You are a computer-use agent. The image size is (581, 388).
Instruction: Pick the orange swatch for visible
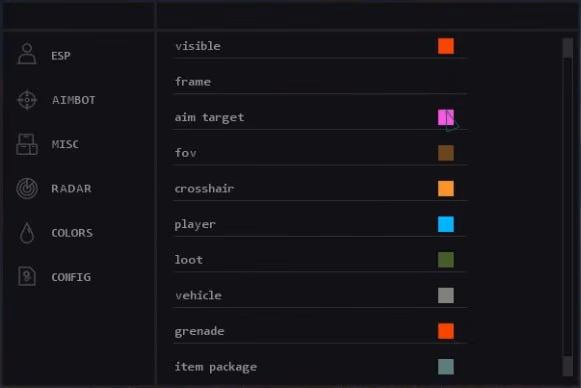click(446, 46)
